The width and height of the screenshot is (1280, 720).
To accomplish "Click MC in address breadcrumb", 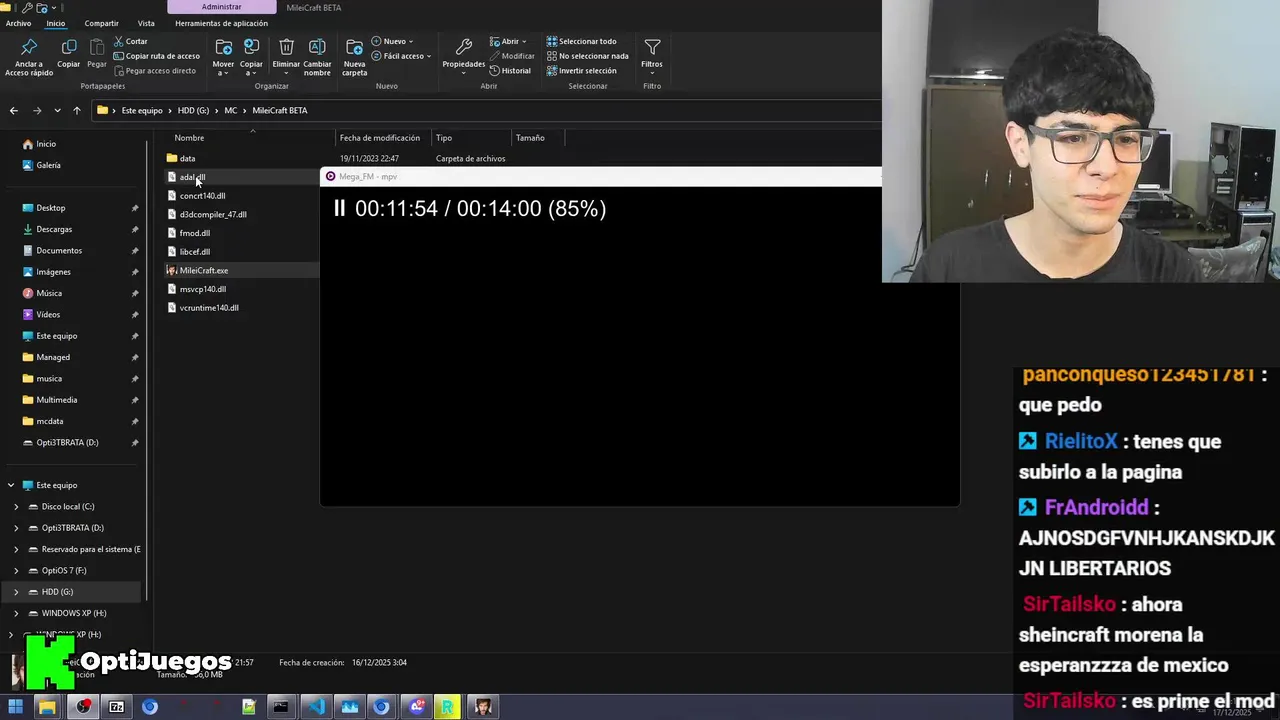I will coord(230,110).
